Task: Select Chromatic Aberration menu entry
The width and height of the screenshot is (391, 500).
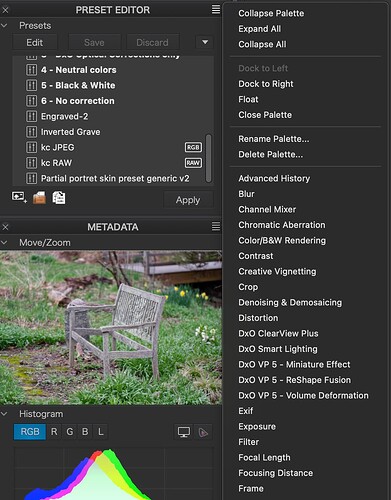Action: (x=282, y=225)
